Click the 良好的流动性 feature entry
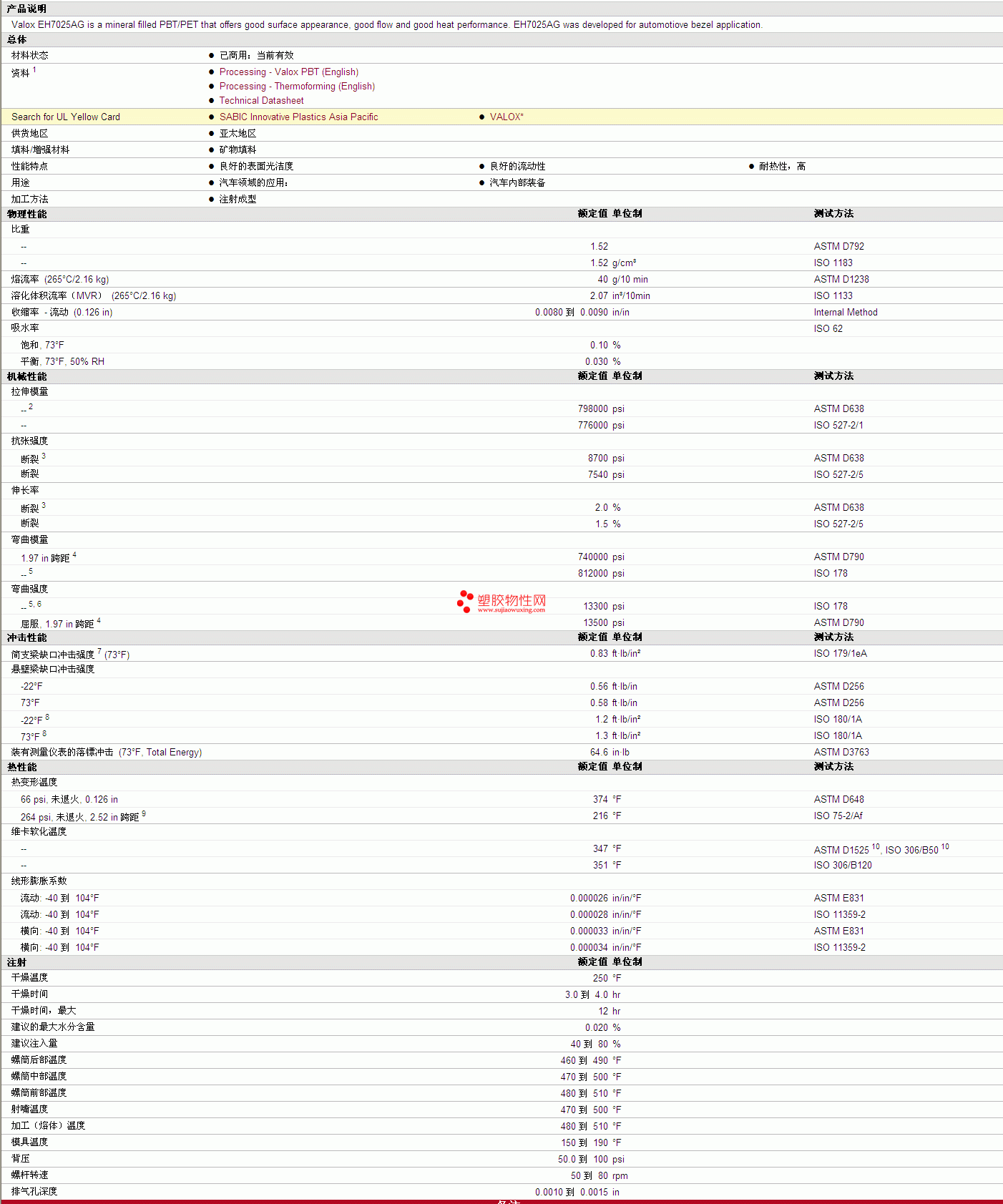Screen dimensions: 1003x1204 [517, 166]
